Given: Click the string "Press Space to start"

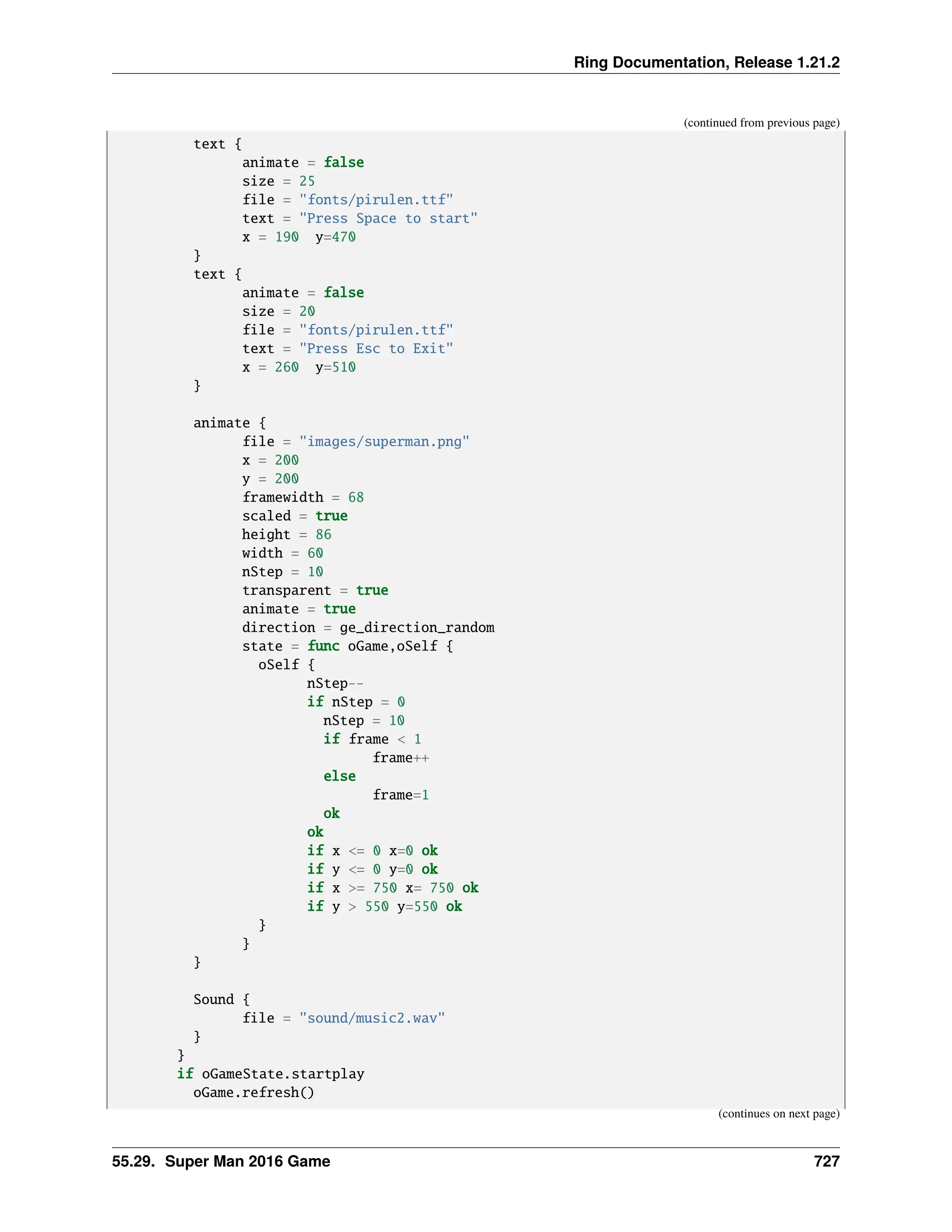Looking at the screenshot, I should tap(388, 219).
